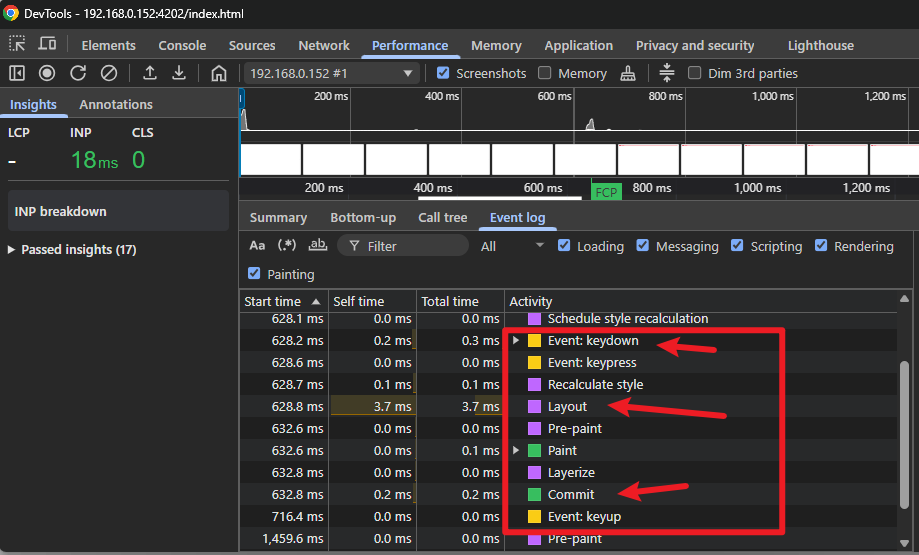Click the show shortcuts/track config icon

click(666, 73)
